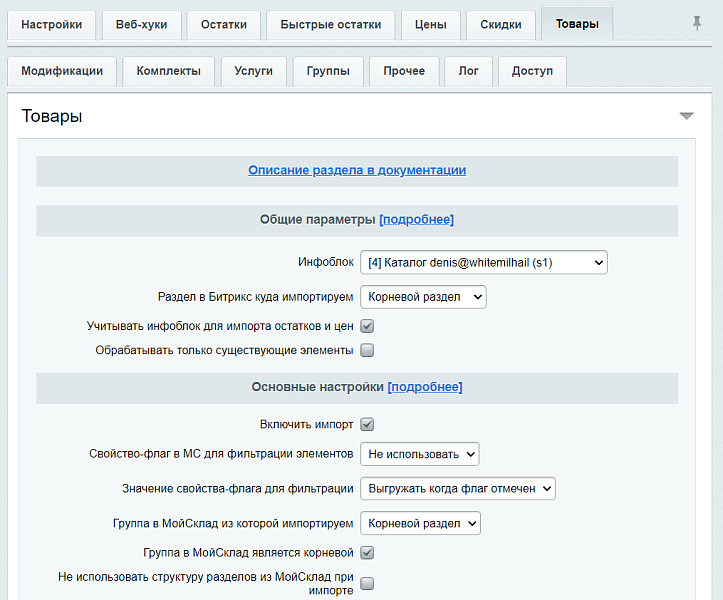723x600 pixels.
Task: Select the Модификации tab
Action: click(x=62, y=71)
